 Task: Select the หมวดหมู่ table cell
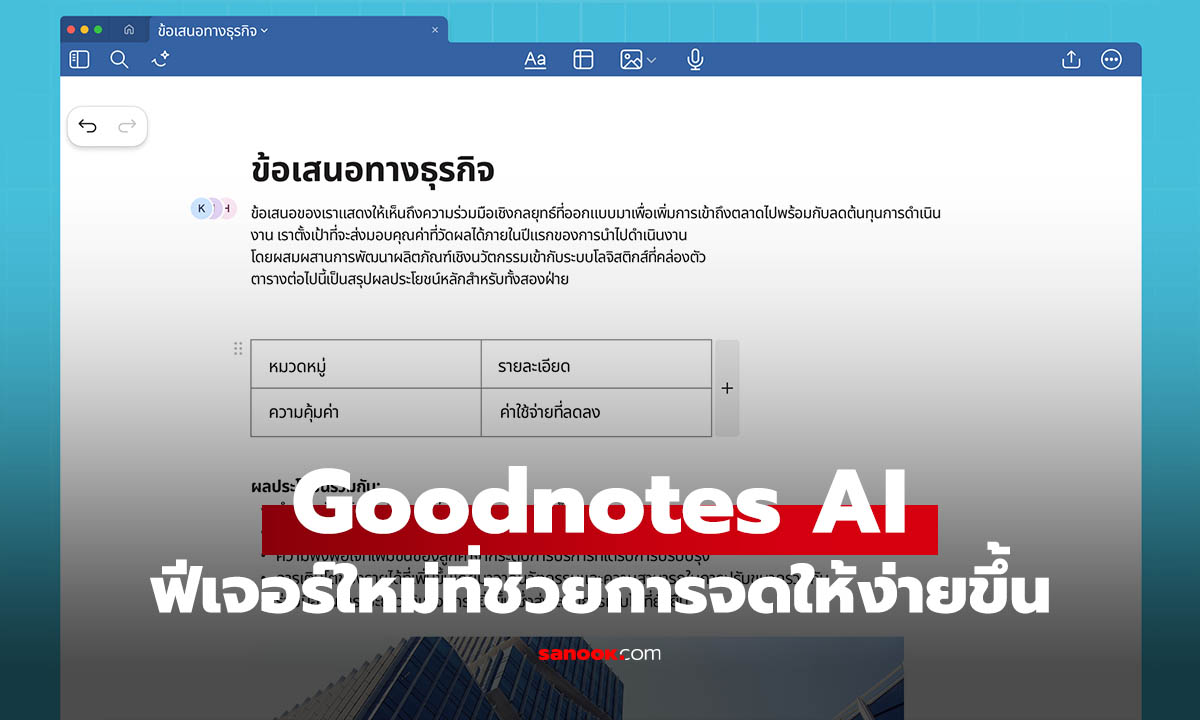coord(365,365)
